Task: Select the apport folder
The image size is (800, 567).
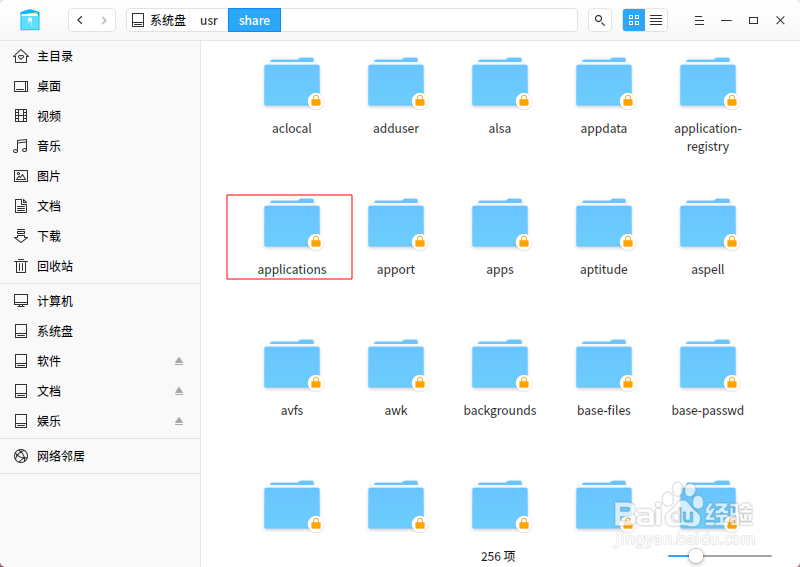Action: pos(396,237)
